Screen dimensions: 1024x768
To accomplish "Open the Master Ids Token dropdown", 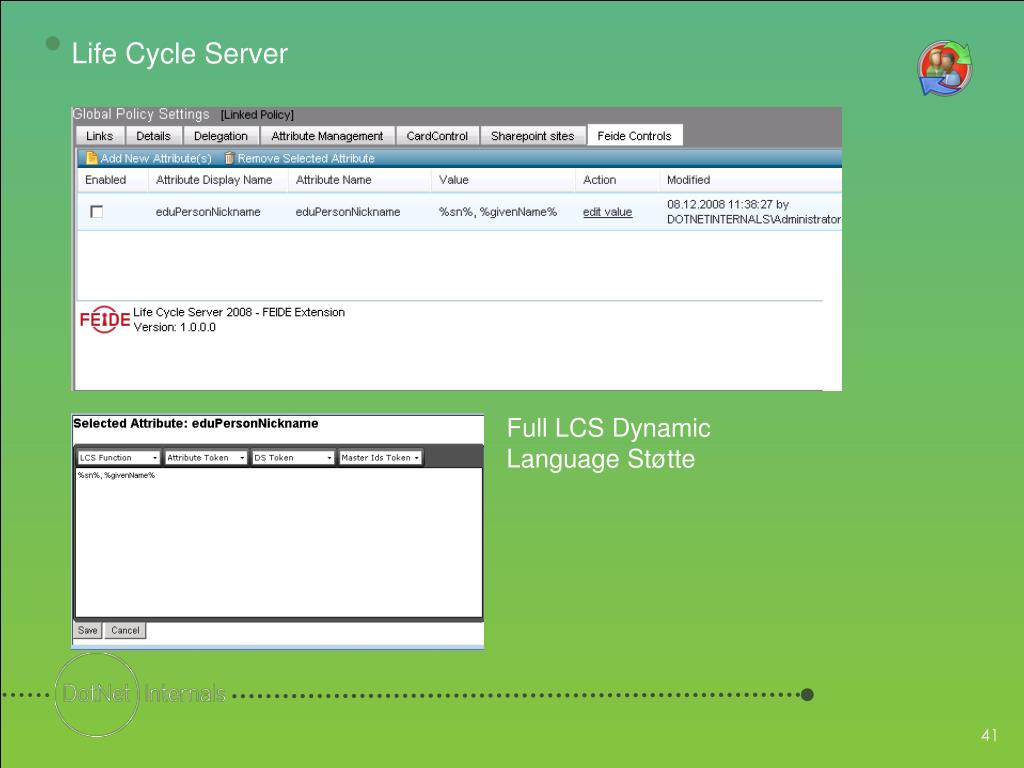I will pyautogui.click(x=381, y=458).
